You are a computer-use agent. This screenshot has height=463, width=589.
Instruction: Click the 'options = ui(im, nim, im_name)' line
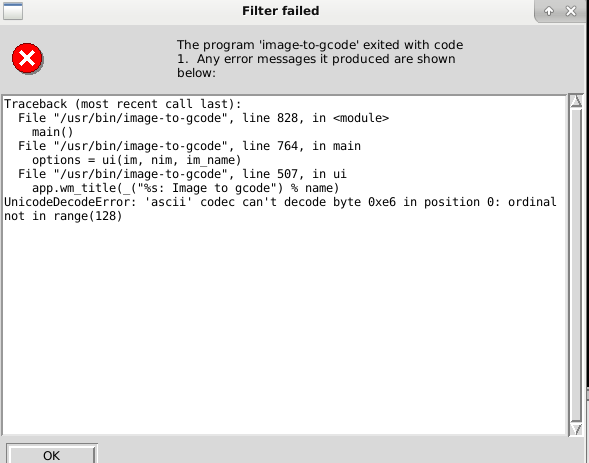[136, 160]
